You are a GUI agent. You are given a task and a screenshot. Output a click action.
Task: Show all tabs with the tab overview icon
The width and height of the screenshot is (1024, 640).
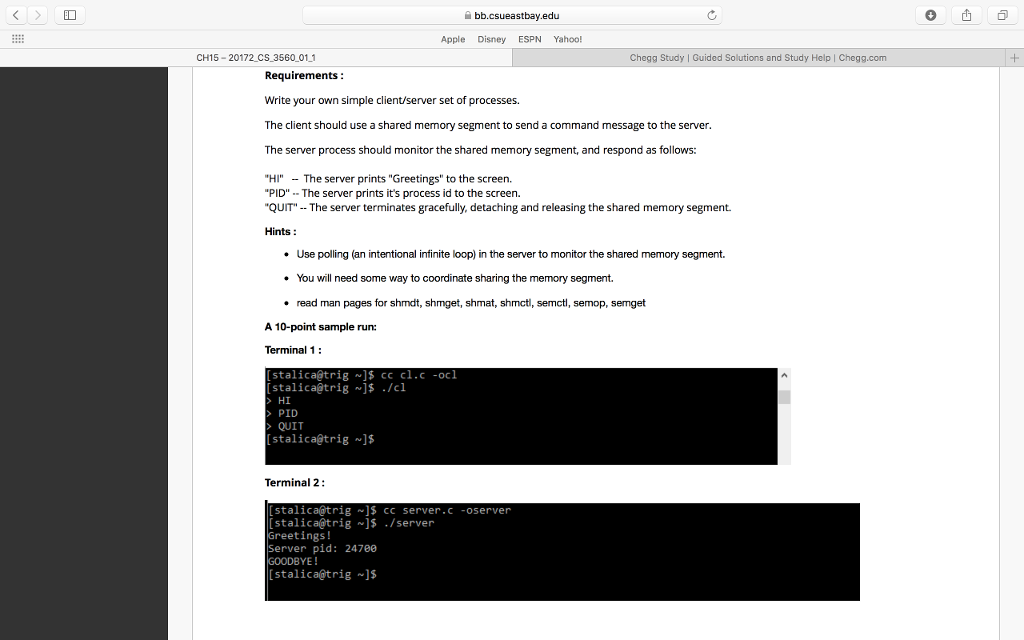point(1001,14)
